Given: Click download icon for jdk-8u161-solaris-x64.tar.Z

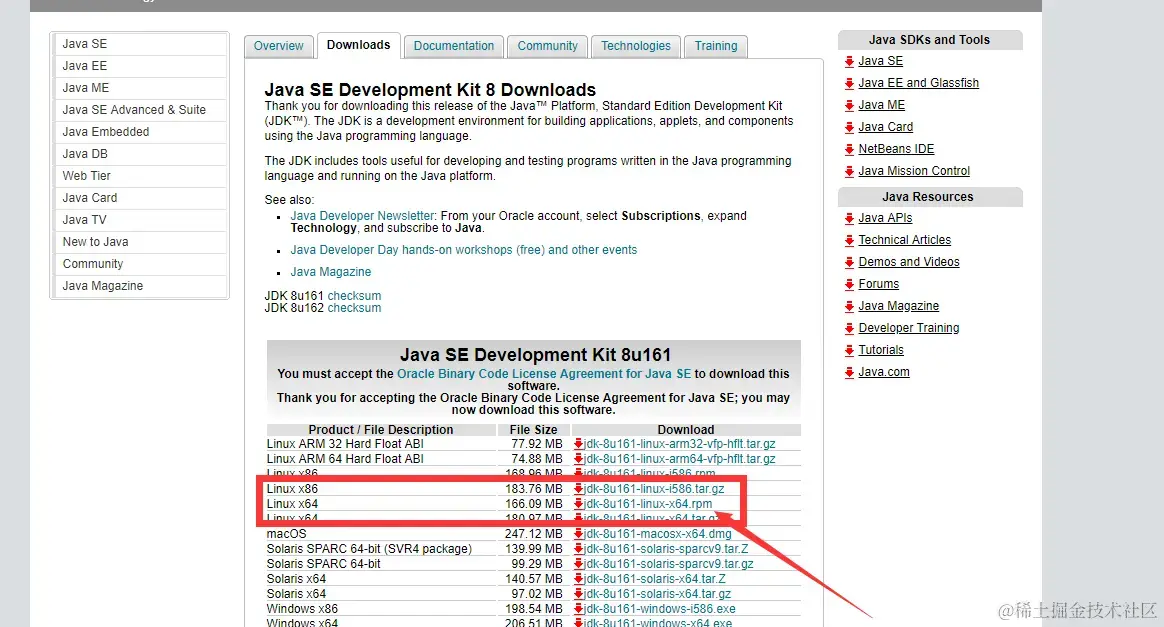Looking at the screenshot, I should click(x=578, y=579).
